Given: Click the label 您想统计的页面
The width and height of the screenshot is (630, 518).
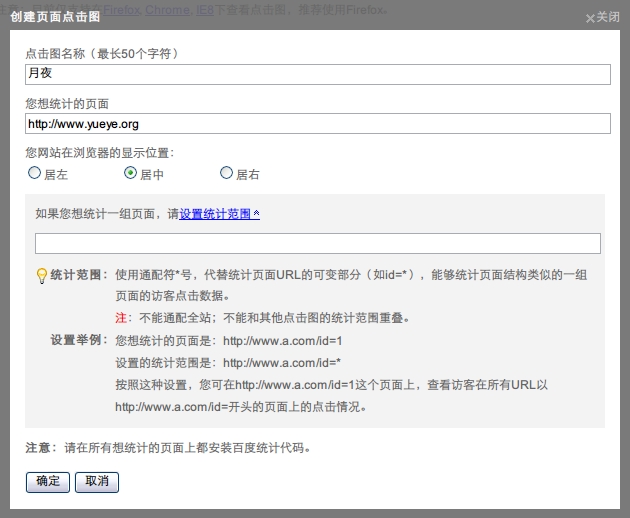Looking at the screenshot, I should point(67,104).
